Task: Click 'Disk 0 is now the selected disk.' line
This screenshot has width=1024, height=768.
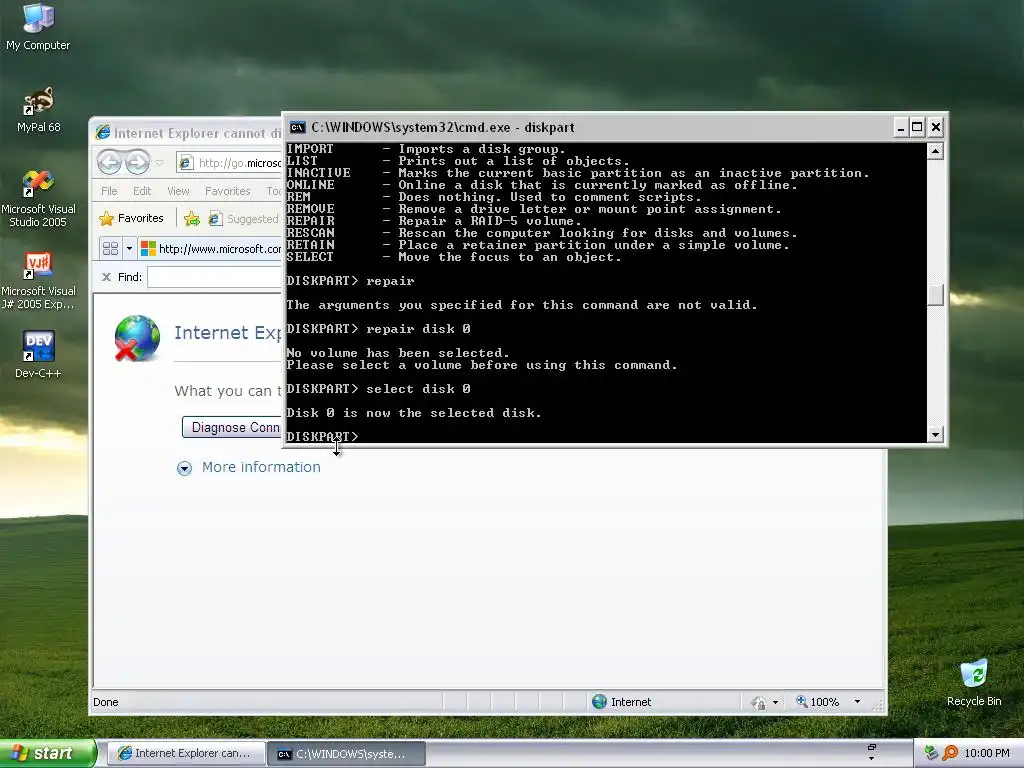Action: [x=414, y=413]
